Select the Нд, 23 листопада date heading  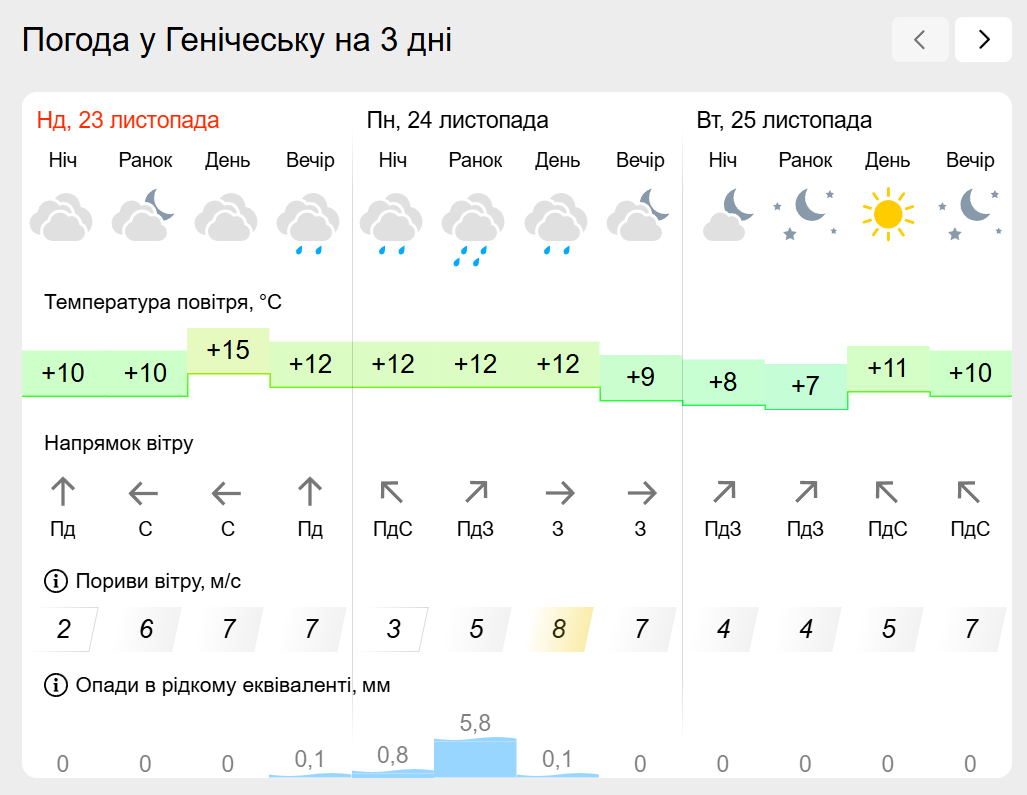pos(128,121)
